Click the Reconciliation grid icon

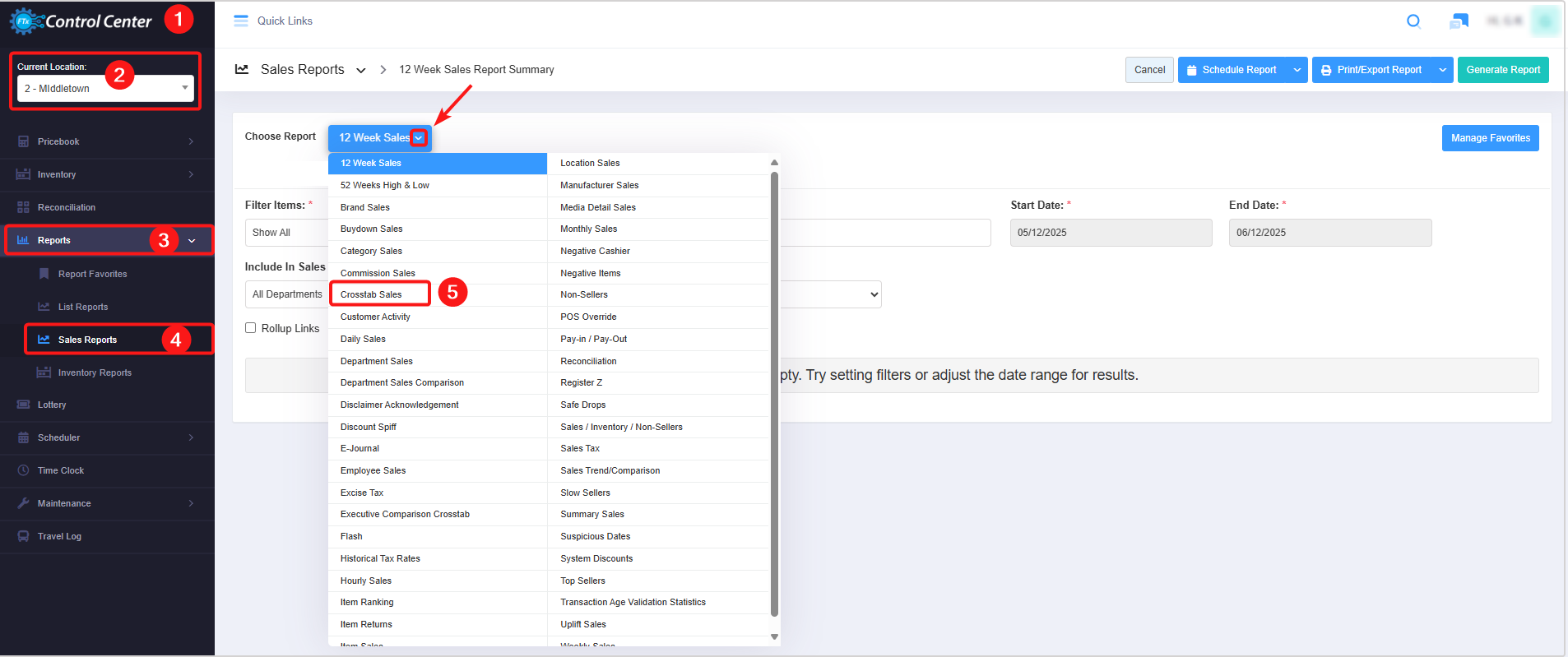click(x=23, y=207)
